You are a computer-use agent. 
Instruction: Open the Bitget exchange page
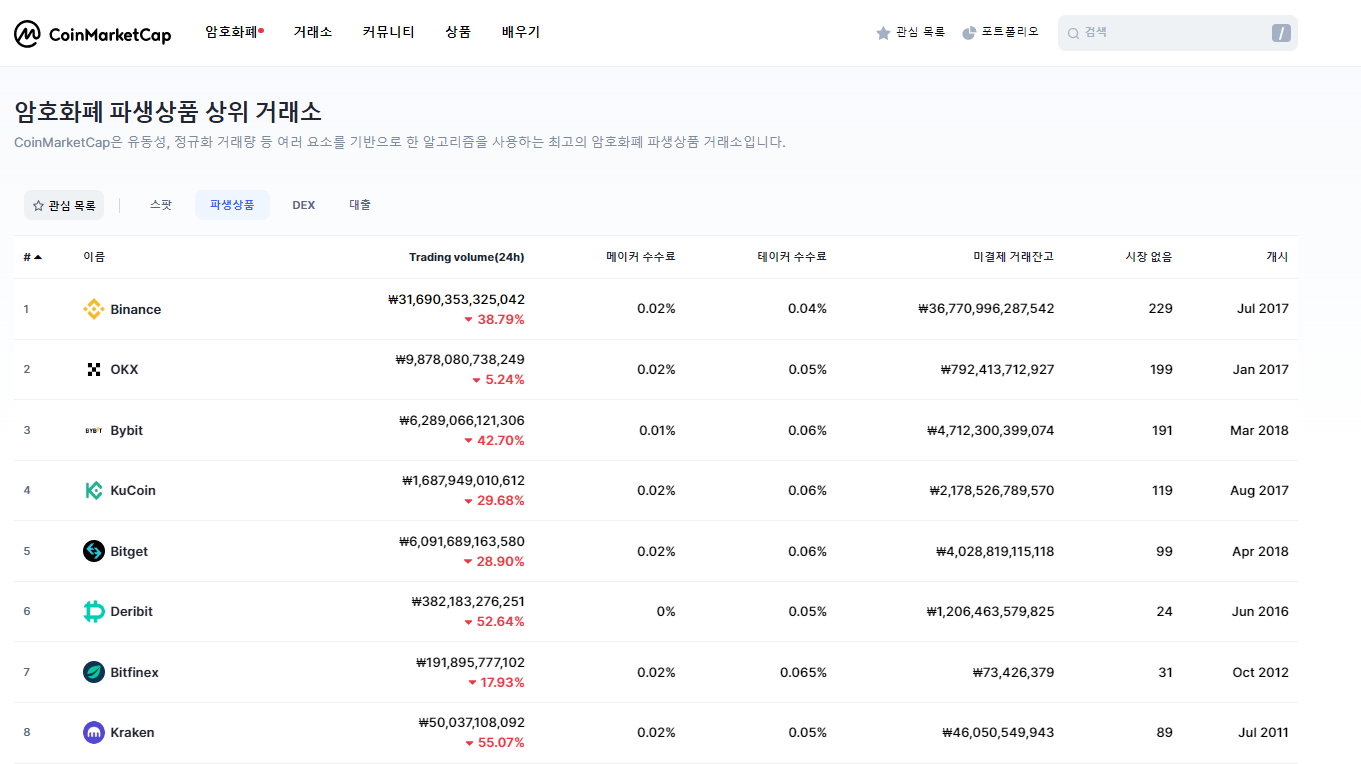tap(129, 551)
